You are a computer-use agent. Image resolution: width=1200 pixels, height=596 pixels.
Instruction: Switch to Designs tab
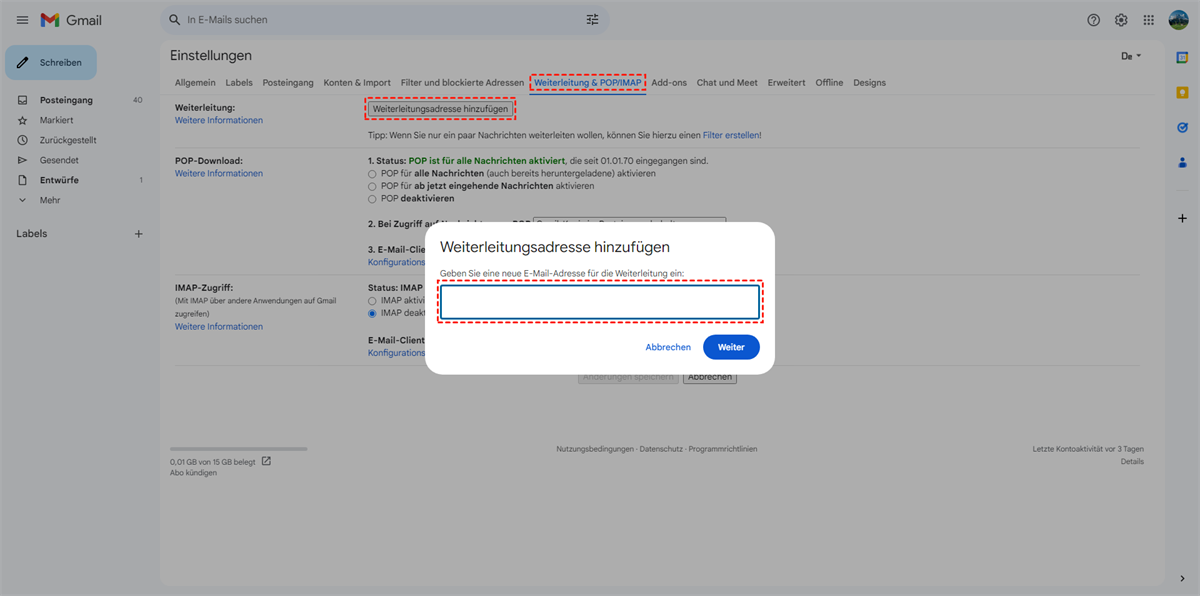(x=869, y=83)
